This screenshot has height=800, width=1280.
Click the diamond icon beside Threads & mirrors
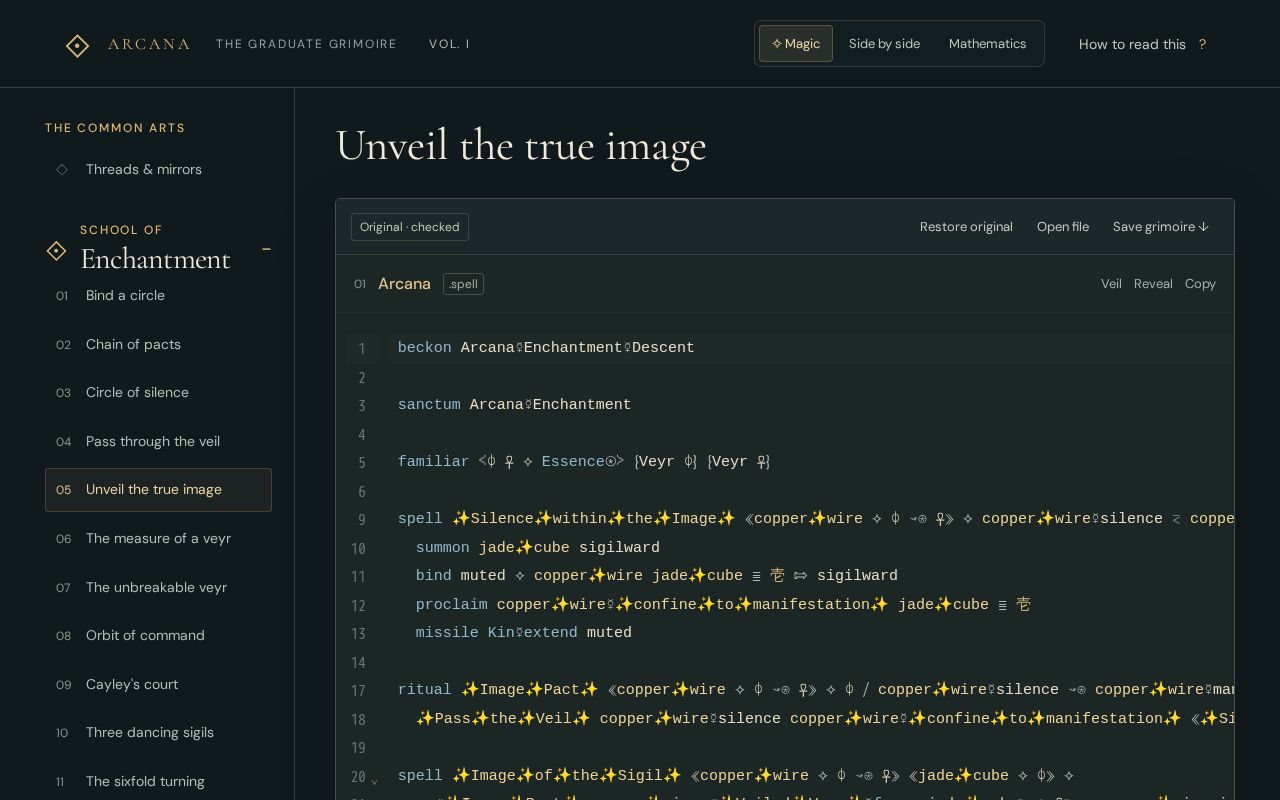click(62, 169)
